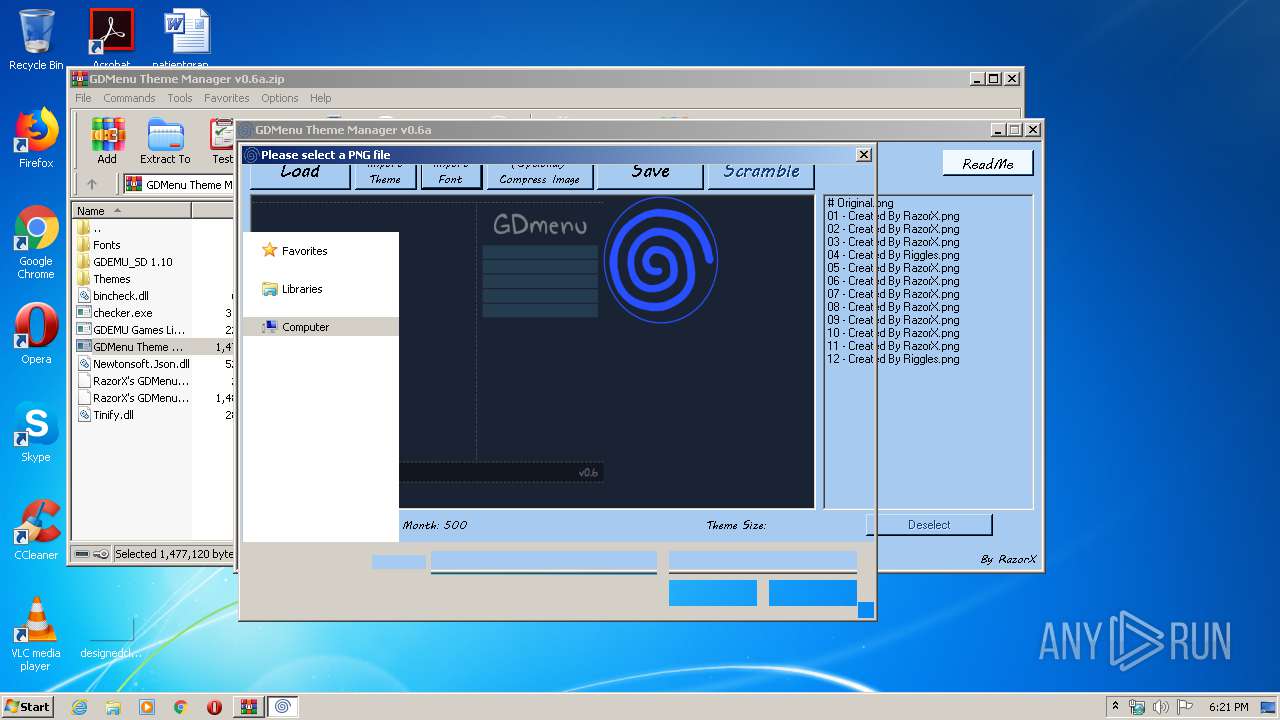Click Import Font button
Image resolution: width=1280 pixels, height=720 pixels.
[450, 176]
